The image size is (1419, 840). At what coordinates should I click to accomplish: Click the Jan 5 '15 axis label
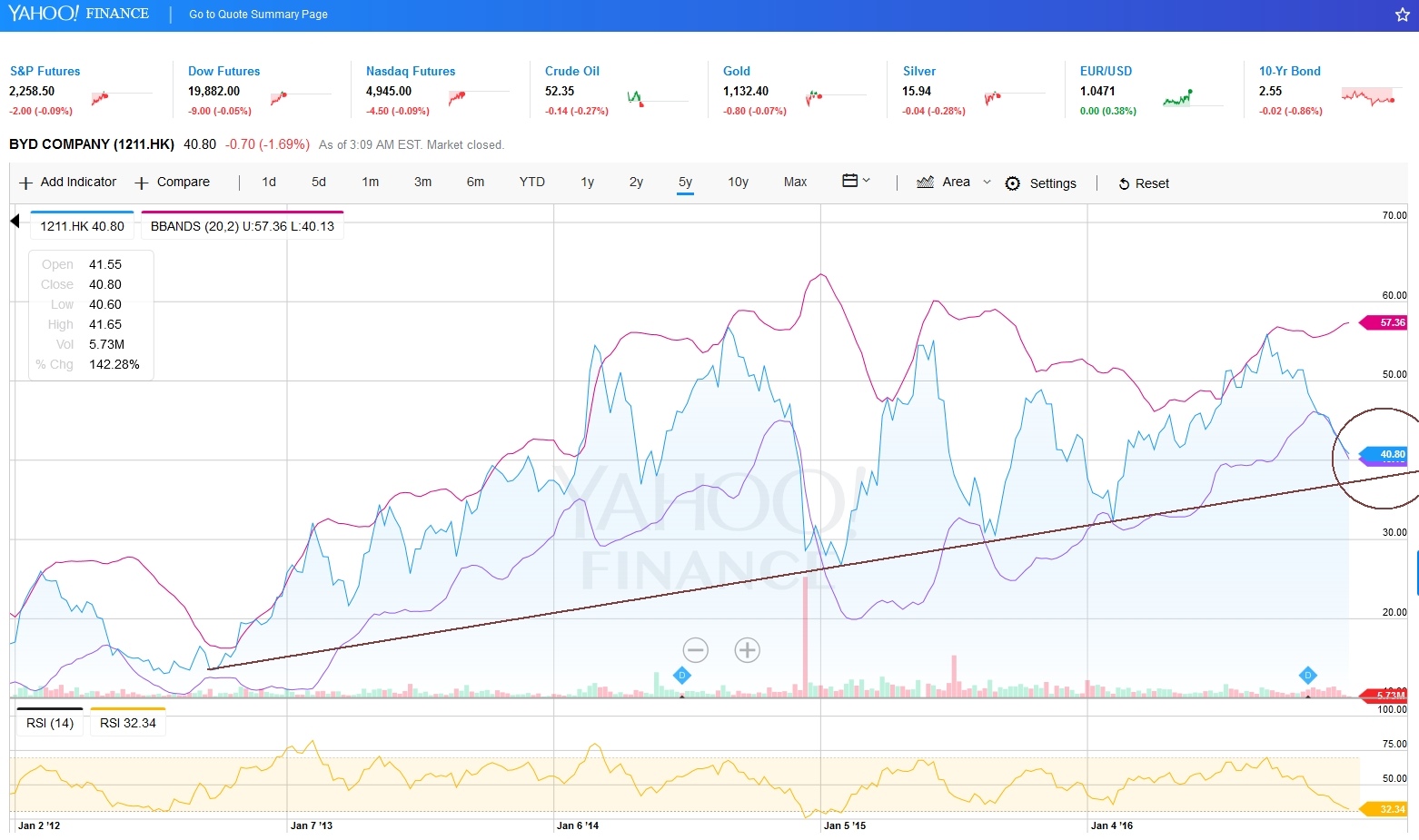[845, 825]
